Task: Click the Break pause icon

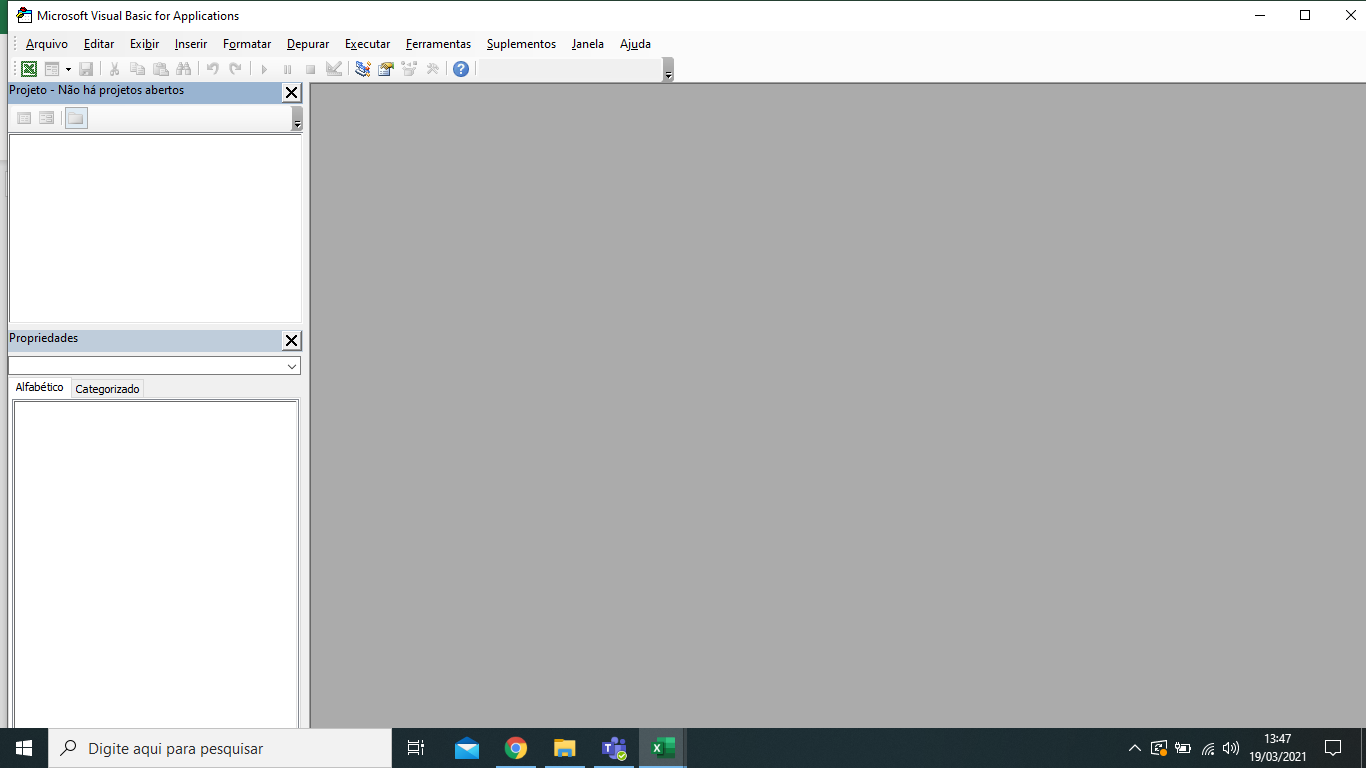Action: pyautogui.click(x=287, y=69)
